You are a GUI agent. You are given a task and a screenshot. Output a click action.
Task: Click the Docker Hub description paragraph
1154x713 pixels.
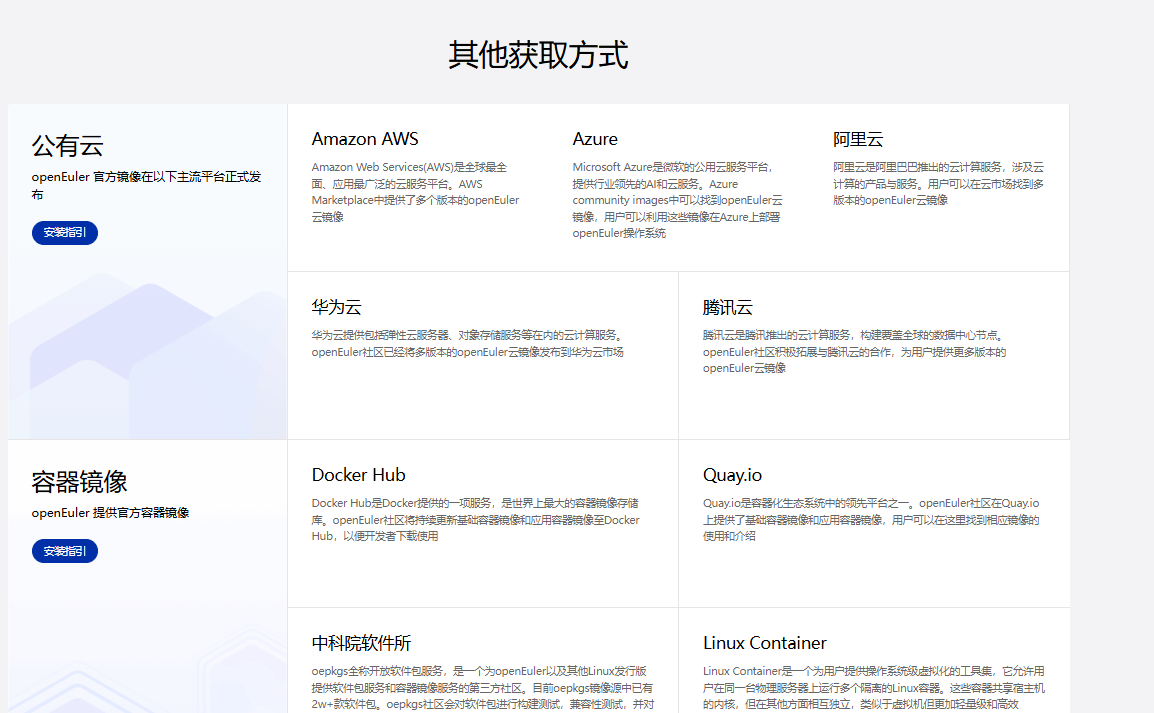(475, 519)
